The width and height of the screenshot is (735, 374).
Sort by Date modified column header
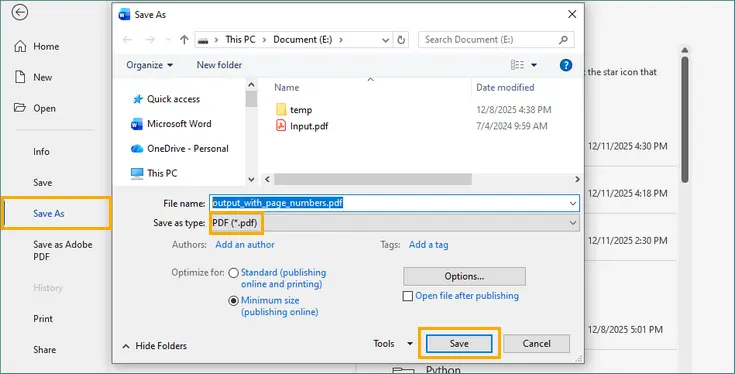[x=505, y=88]
